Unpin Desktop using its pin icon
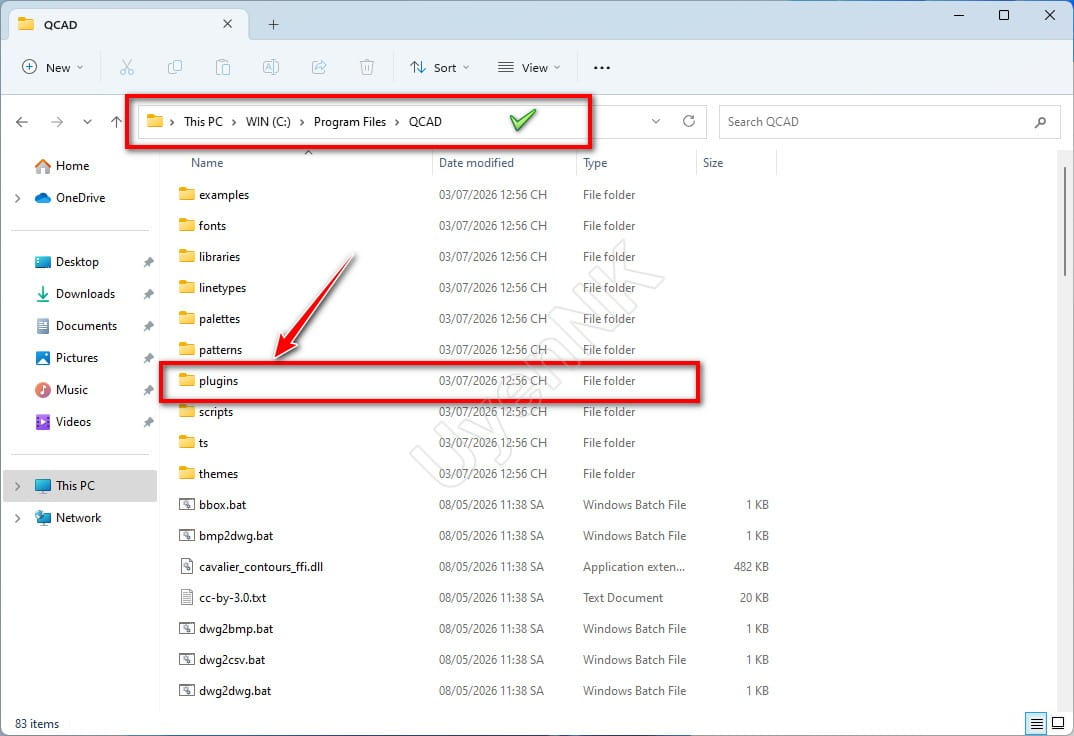 coord(148,262)
